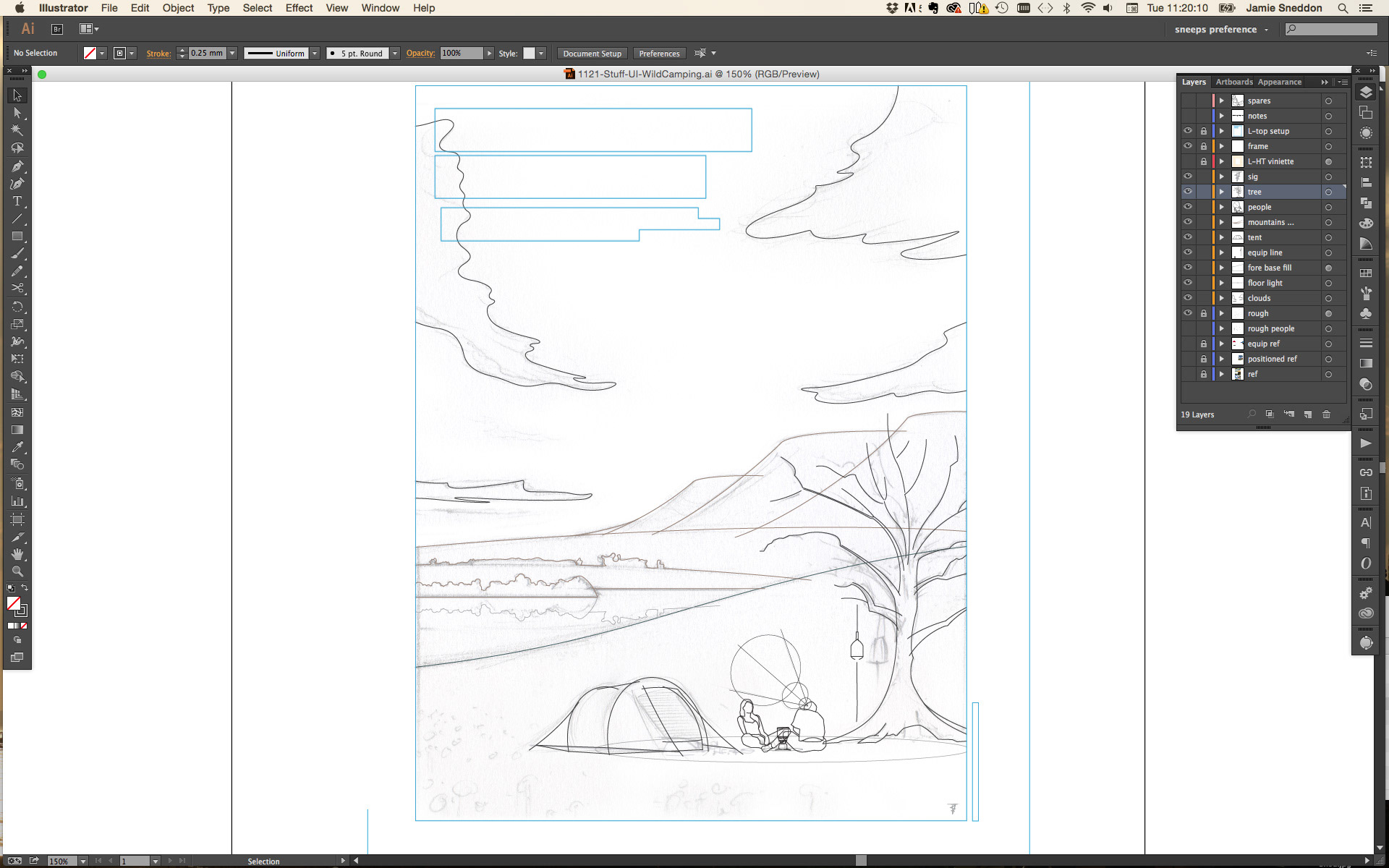The width and height of the screenshot is (1389, 868).
Task: Click the Preferences button
Action: 659,54
